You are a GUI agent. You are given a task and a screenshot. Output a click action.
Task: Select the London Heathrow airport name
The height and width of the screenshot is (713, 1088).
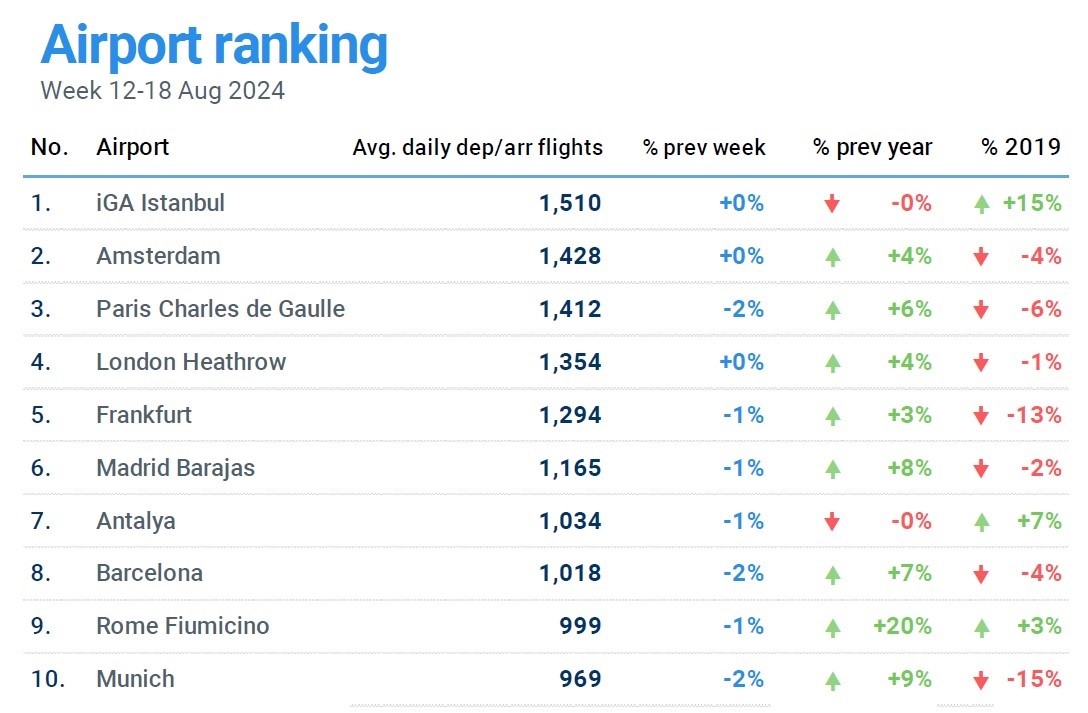pyautogui.click(x=191, y=362)
